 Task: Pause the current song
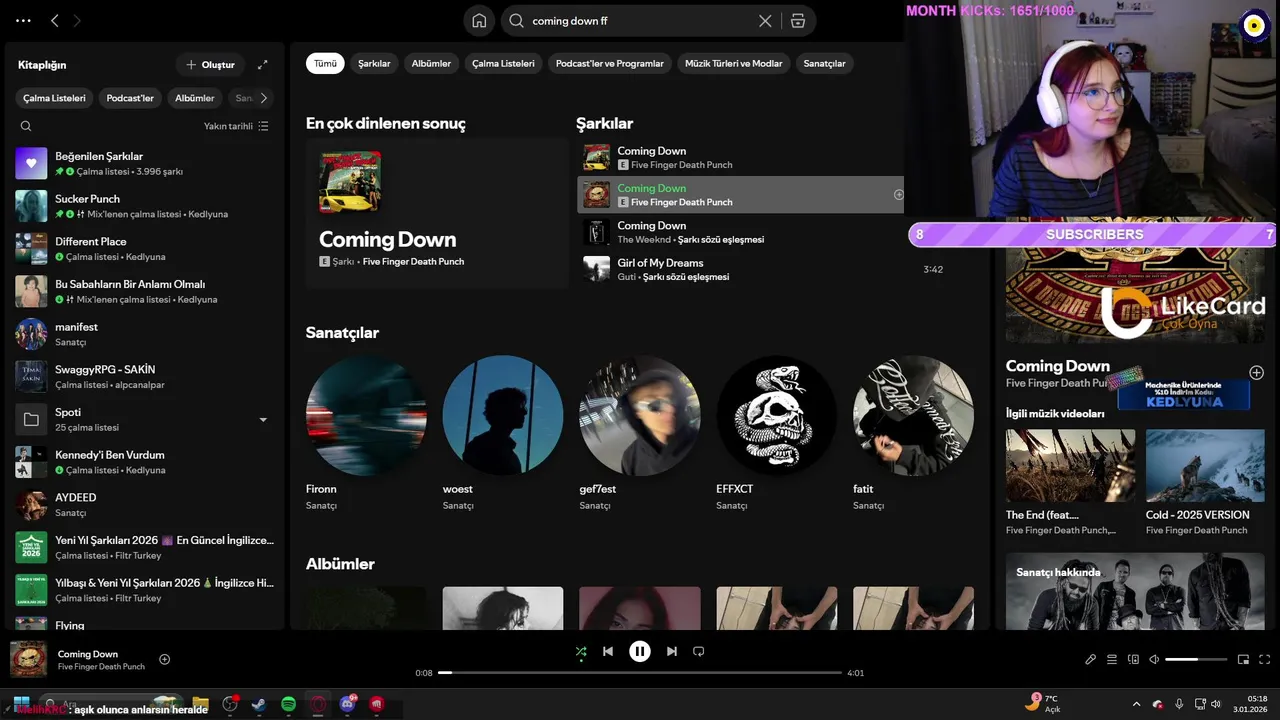[640, 651]
